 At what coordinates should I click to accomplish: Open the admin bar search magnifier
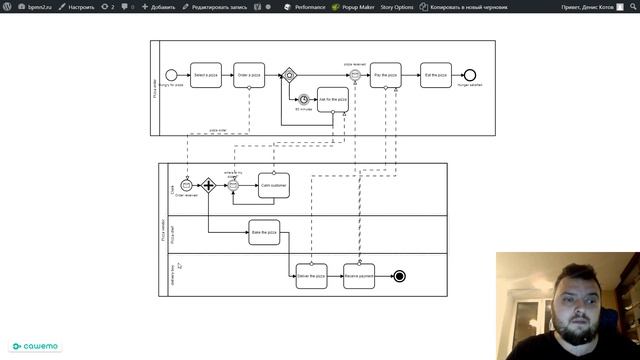click(x=633, y=7)
